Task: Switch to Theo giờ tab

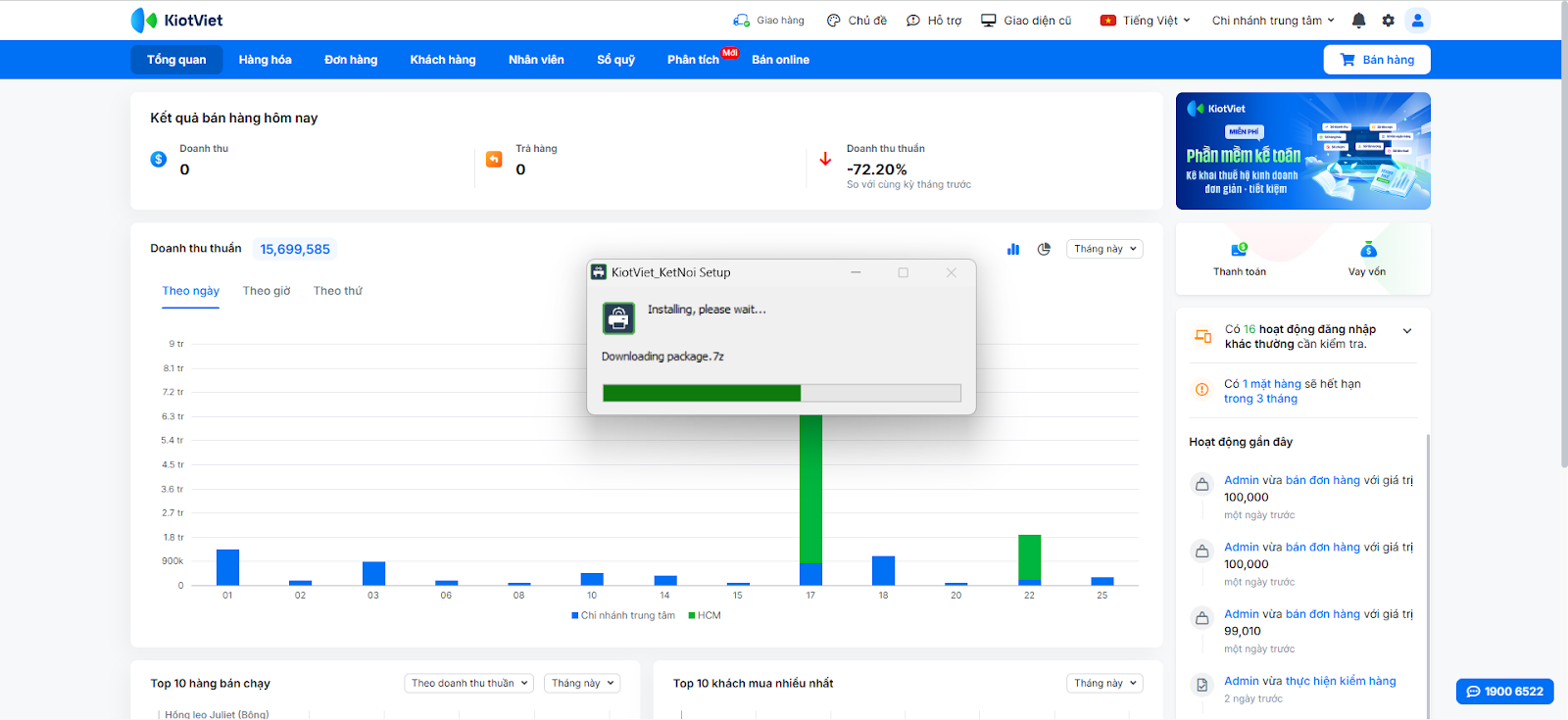Action: [267, 291]
